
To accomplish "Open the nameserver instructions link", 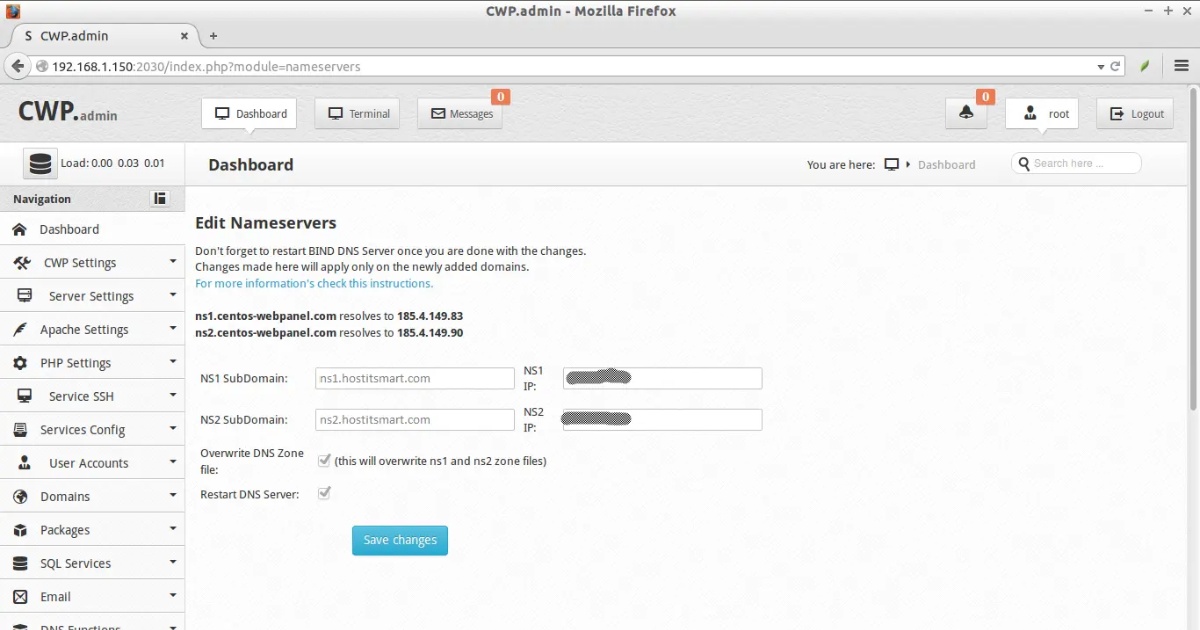I will pos(313,283).
